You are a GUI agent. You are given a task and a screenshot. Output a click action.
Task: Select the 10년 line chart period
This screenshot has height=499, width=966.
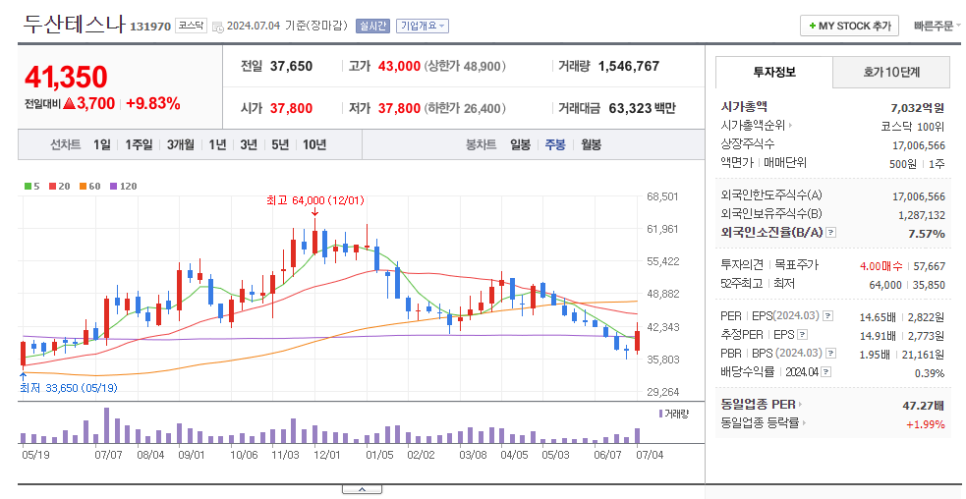tap(314, 145)
